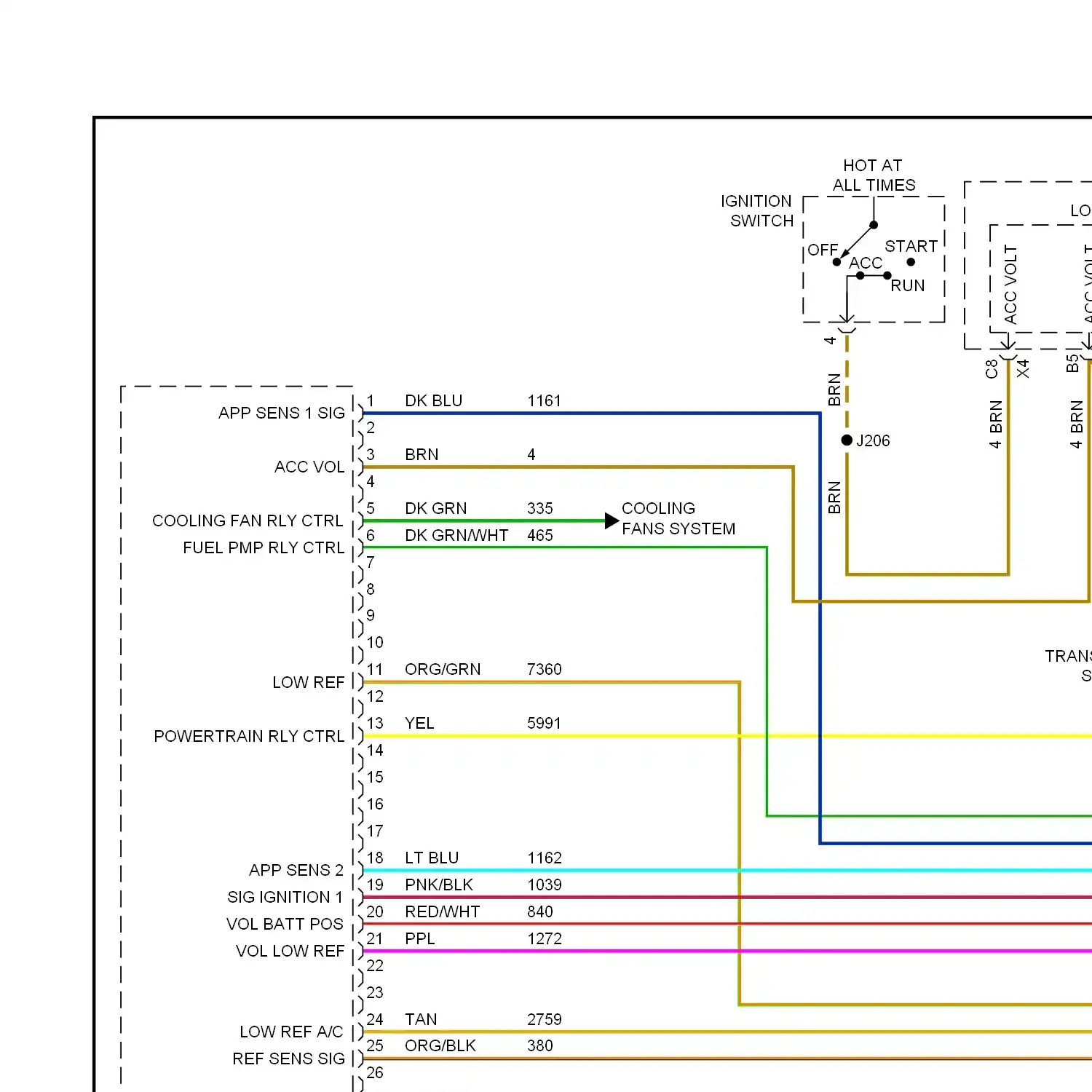1092x1092 pixels.
Task: Click the APP SENS 1 SIG label
Action: pyautogui.click(x=281, y=413)
